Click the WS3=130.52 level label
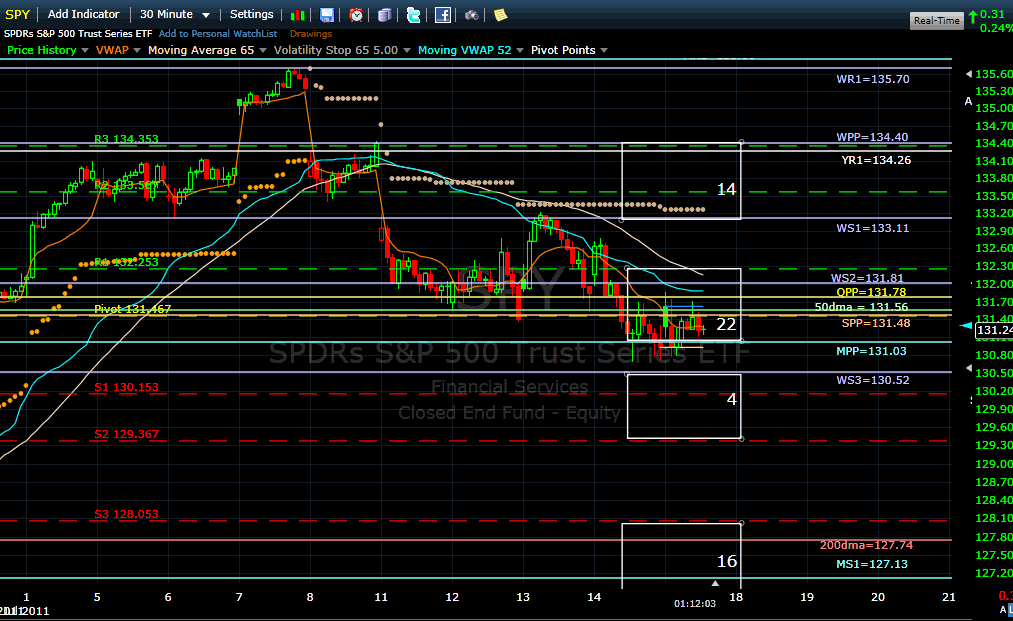Screen dimensions: 1013x621 pyautogui.click(x=873, y=380)
